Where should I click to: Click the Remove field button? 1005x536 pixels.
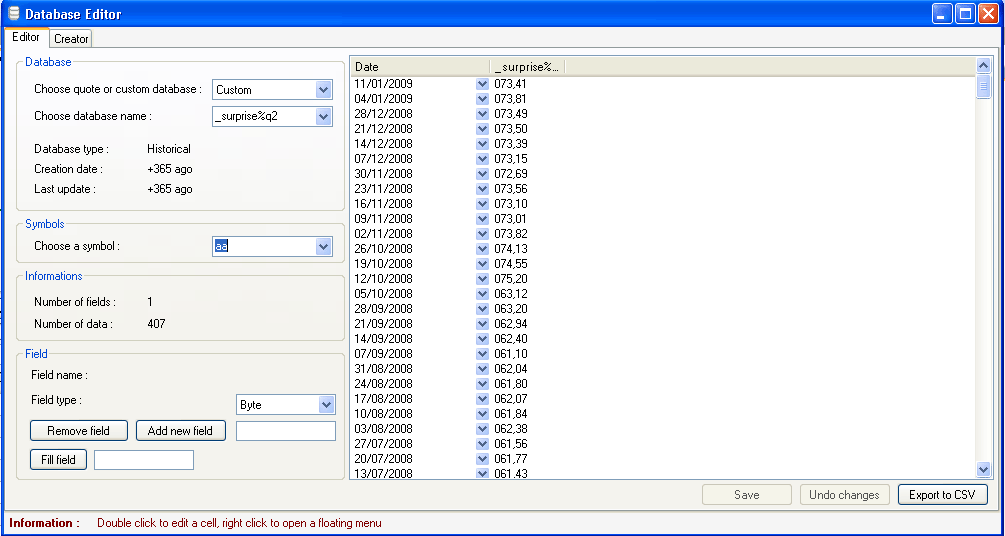pyautogui.click(x=78, y=431)
